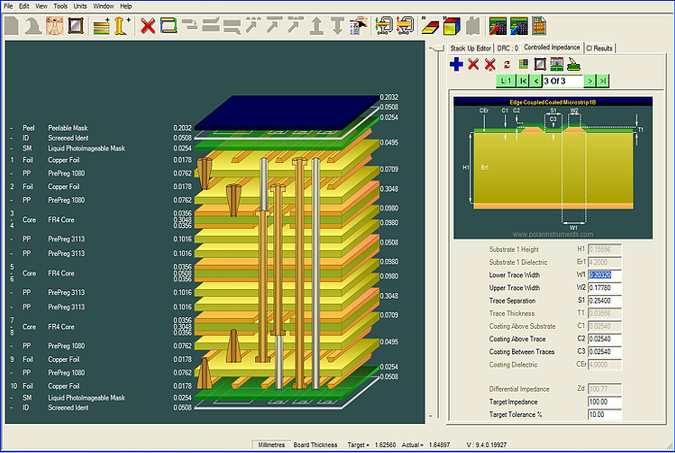Go to the next structure with > button
Screen dimensions: 675x453
coord(590,80)
